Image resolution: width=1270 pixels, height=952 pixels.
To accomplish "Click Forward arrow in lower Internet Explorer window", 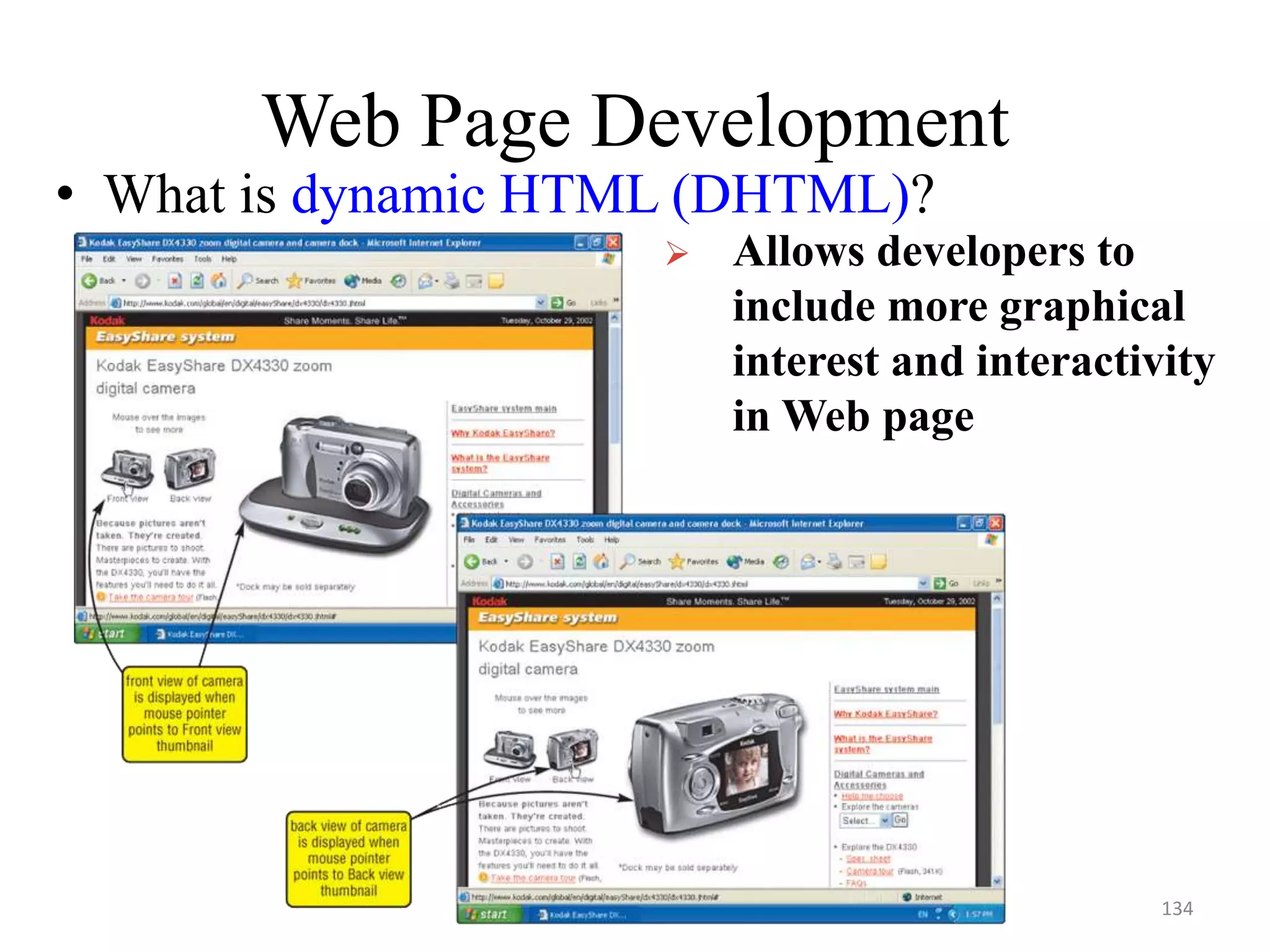I will click(x=525, y=562).
